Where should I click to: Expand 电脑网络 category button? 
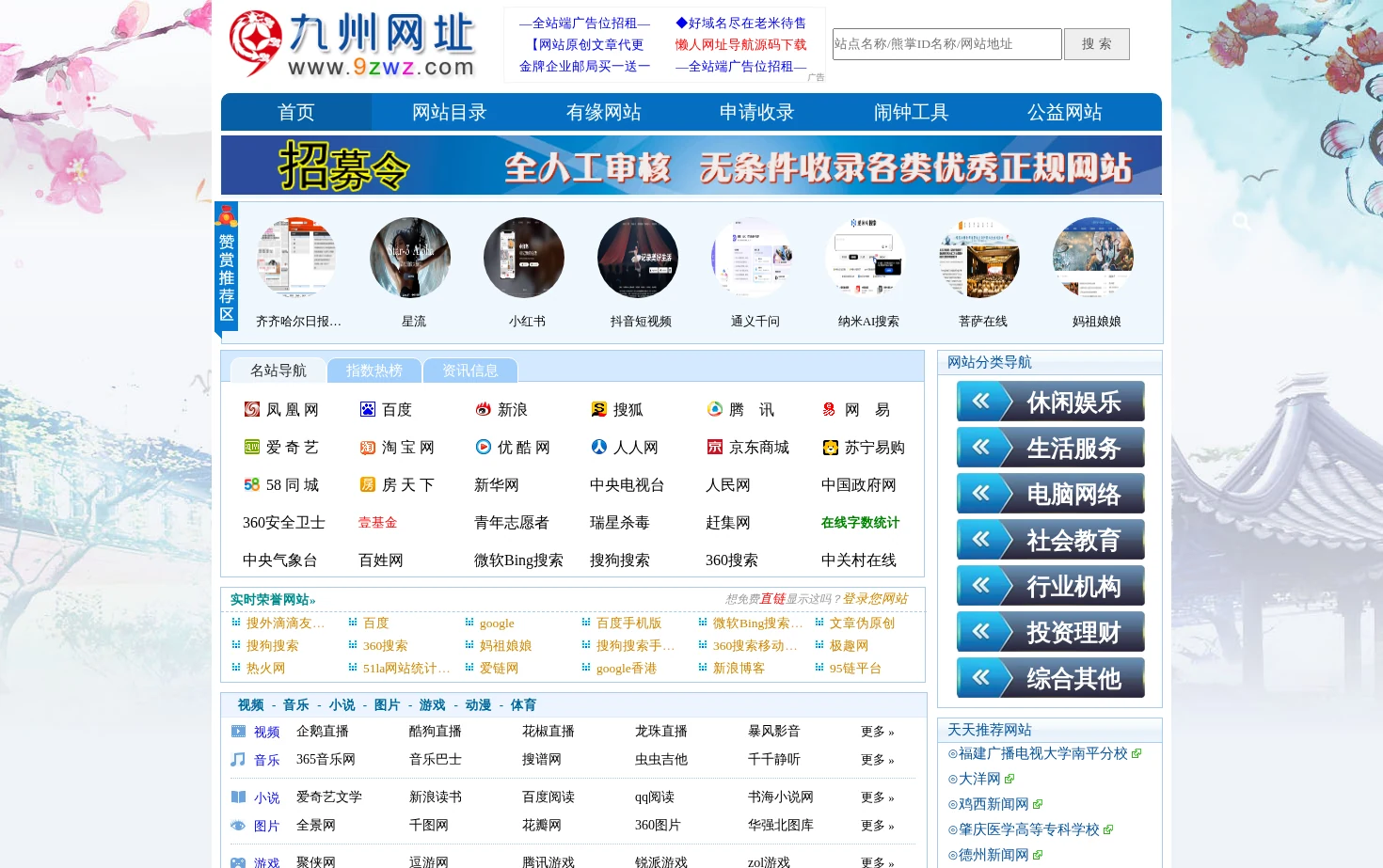point(1050,493)
